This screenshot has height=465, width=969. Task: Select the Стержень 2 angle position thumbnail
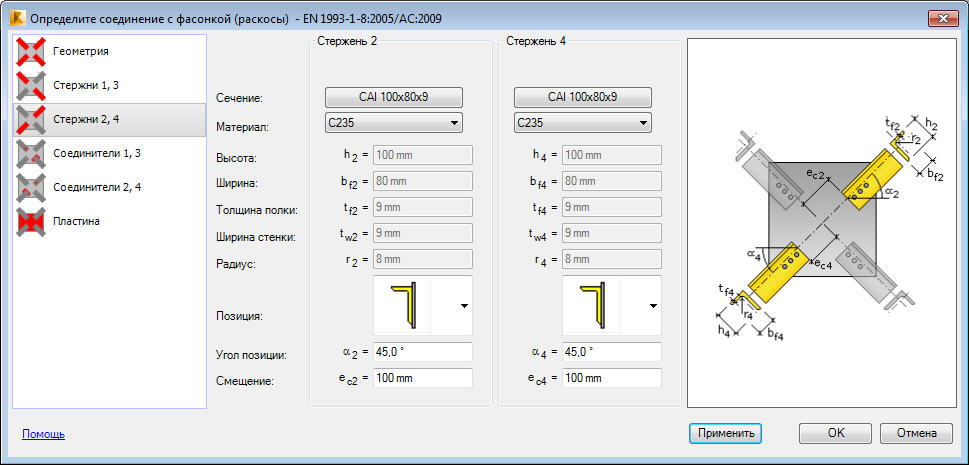coord(403,305)
